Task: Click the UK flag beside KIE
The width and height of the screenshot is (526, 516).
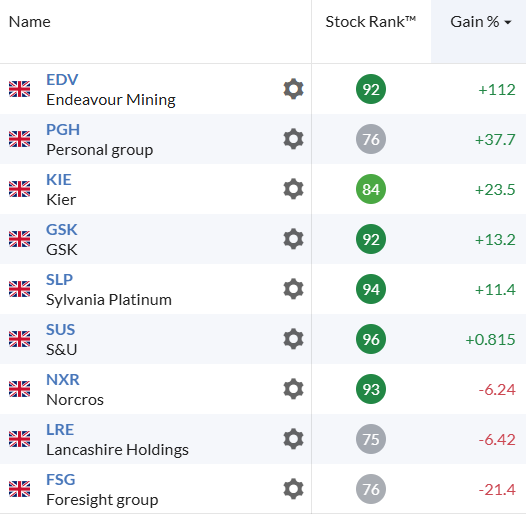Action: (19, 189)
